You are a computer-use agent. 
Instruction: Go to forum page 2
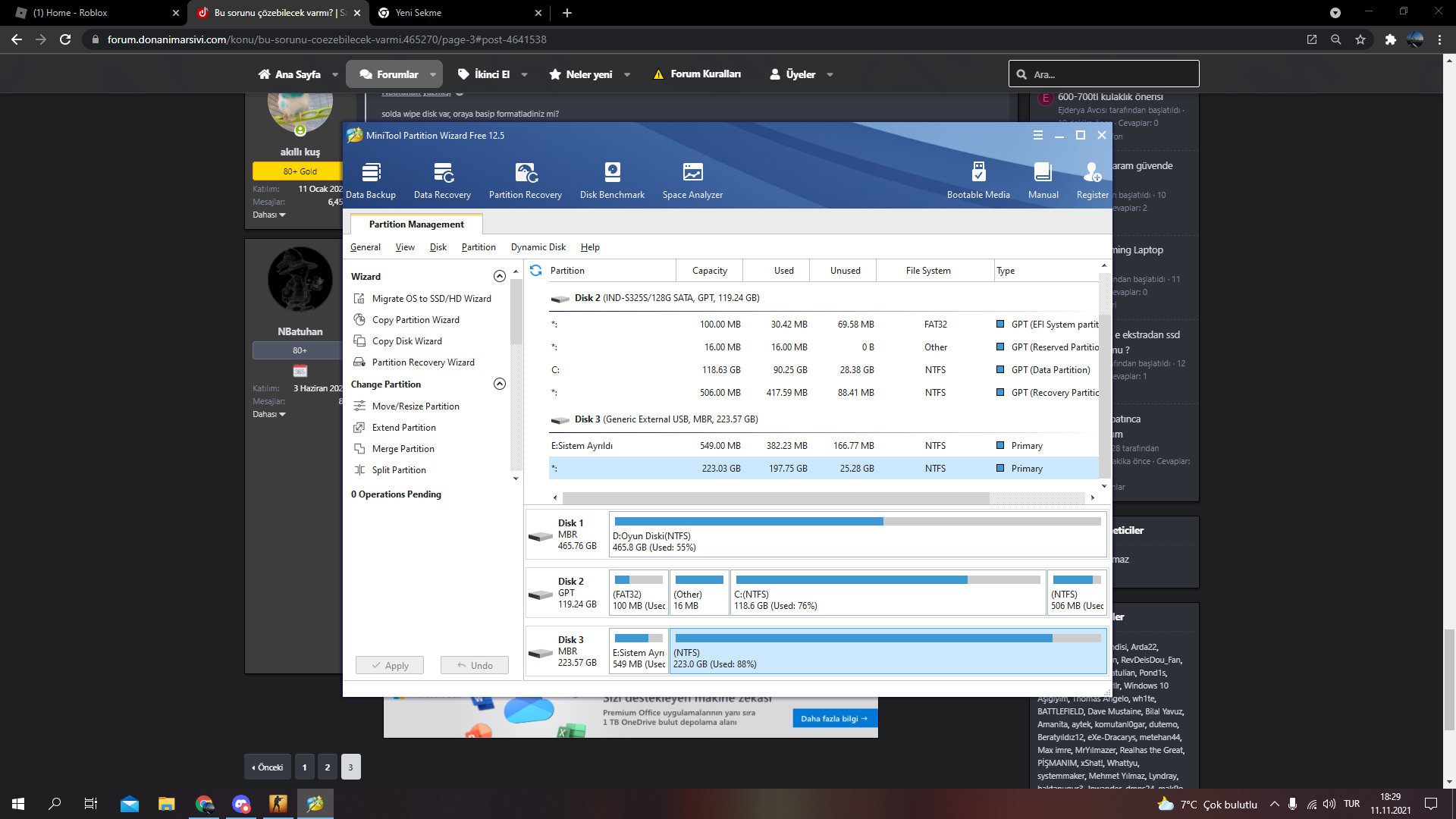328,767
